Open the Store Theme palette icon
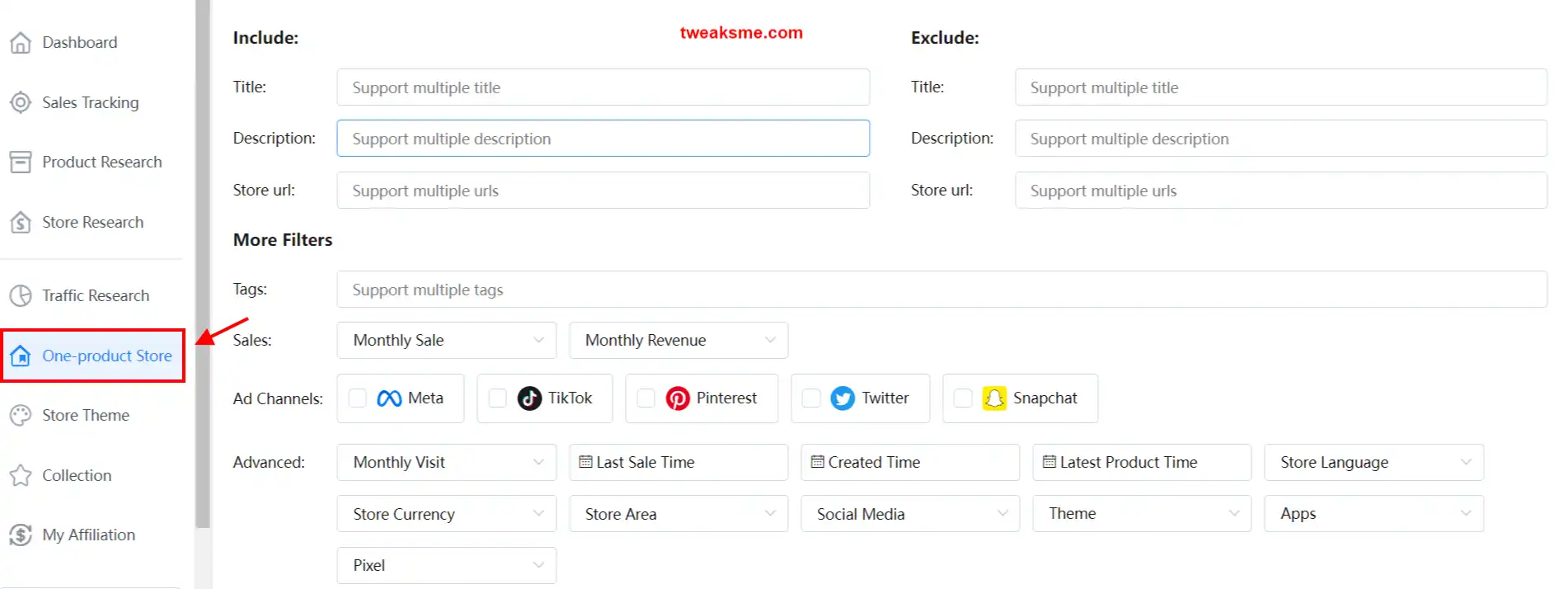Viewport: 1568px width, 589px height. pyautogui.click(x=21, y=415)
